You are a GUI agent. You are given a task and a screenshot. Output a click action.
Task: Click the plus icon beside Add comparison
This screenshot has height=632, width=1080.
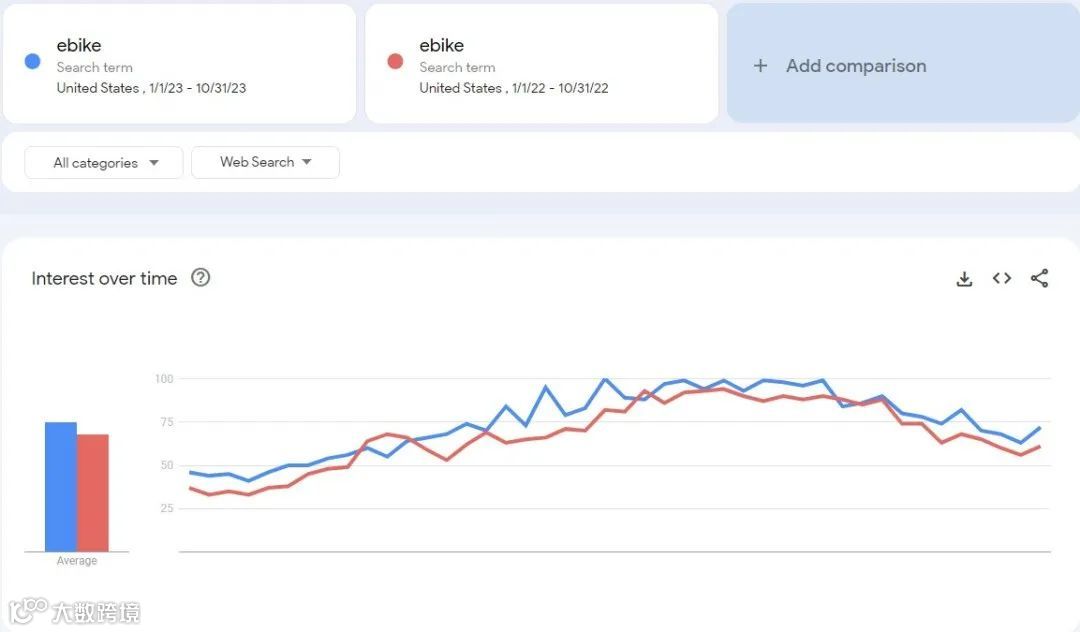point(760,65)
